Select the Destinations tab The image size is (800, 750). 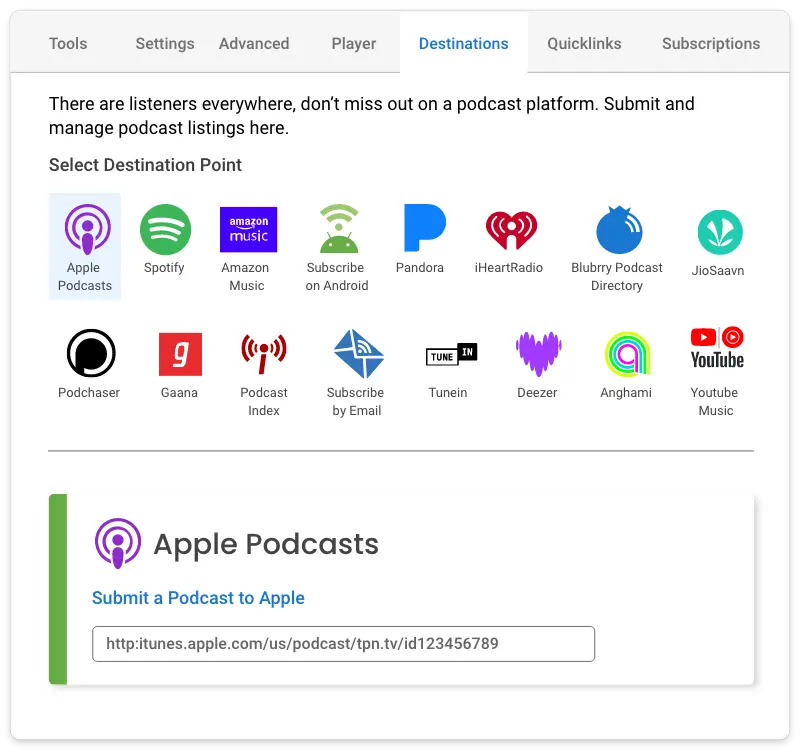(463, 43)
